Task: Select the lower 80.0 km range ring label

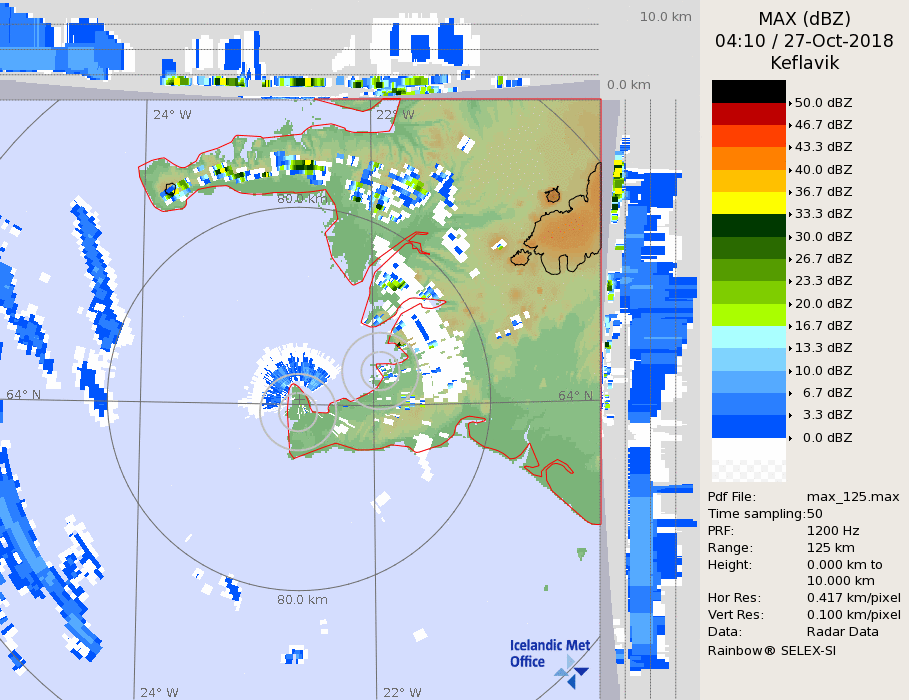Action: click(302, 600)
